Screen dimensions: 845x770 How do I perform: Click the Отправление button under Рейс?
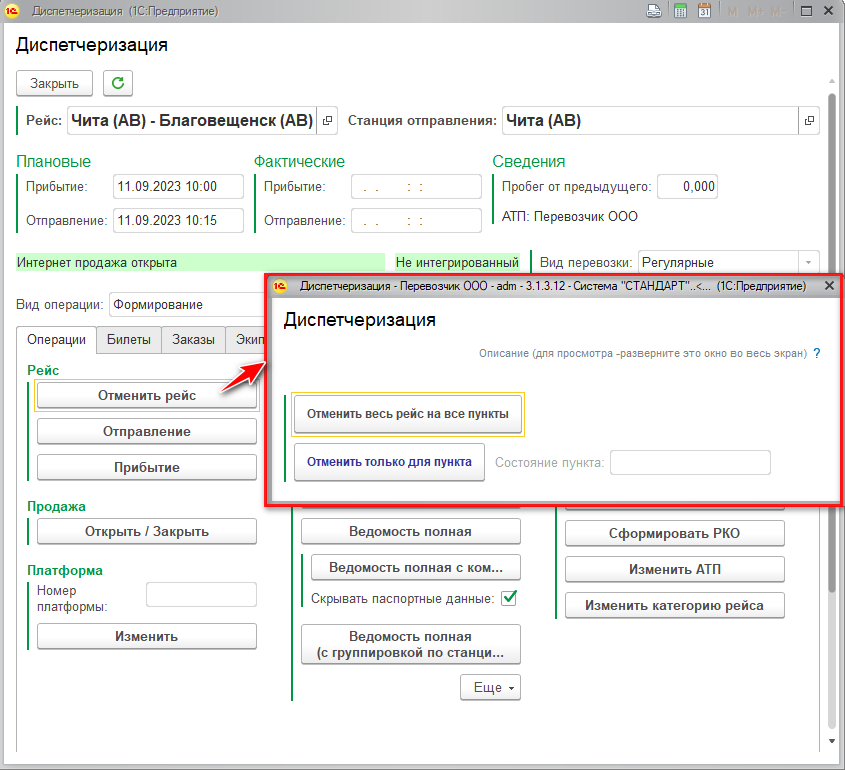point(146,431)
